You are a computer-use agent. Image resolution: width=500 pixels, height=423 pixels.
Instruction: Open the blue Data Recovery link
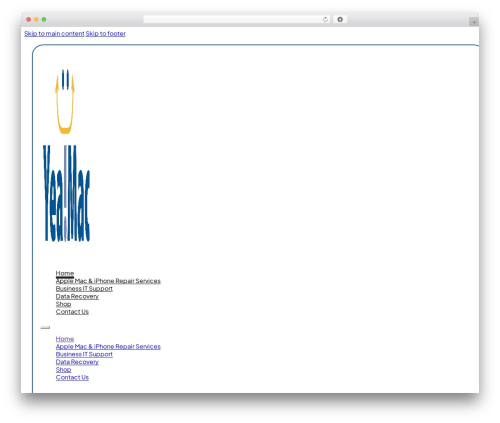[77, 362]
